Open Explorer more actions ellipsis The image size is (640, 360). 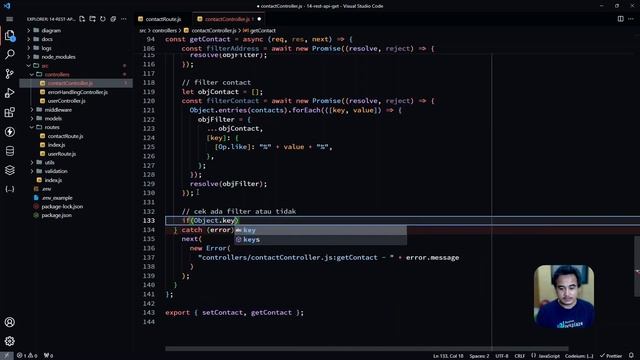(124, 19)
